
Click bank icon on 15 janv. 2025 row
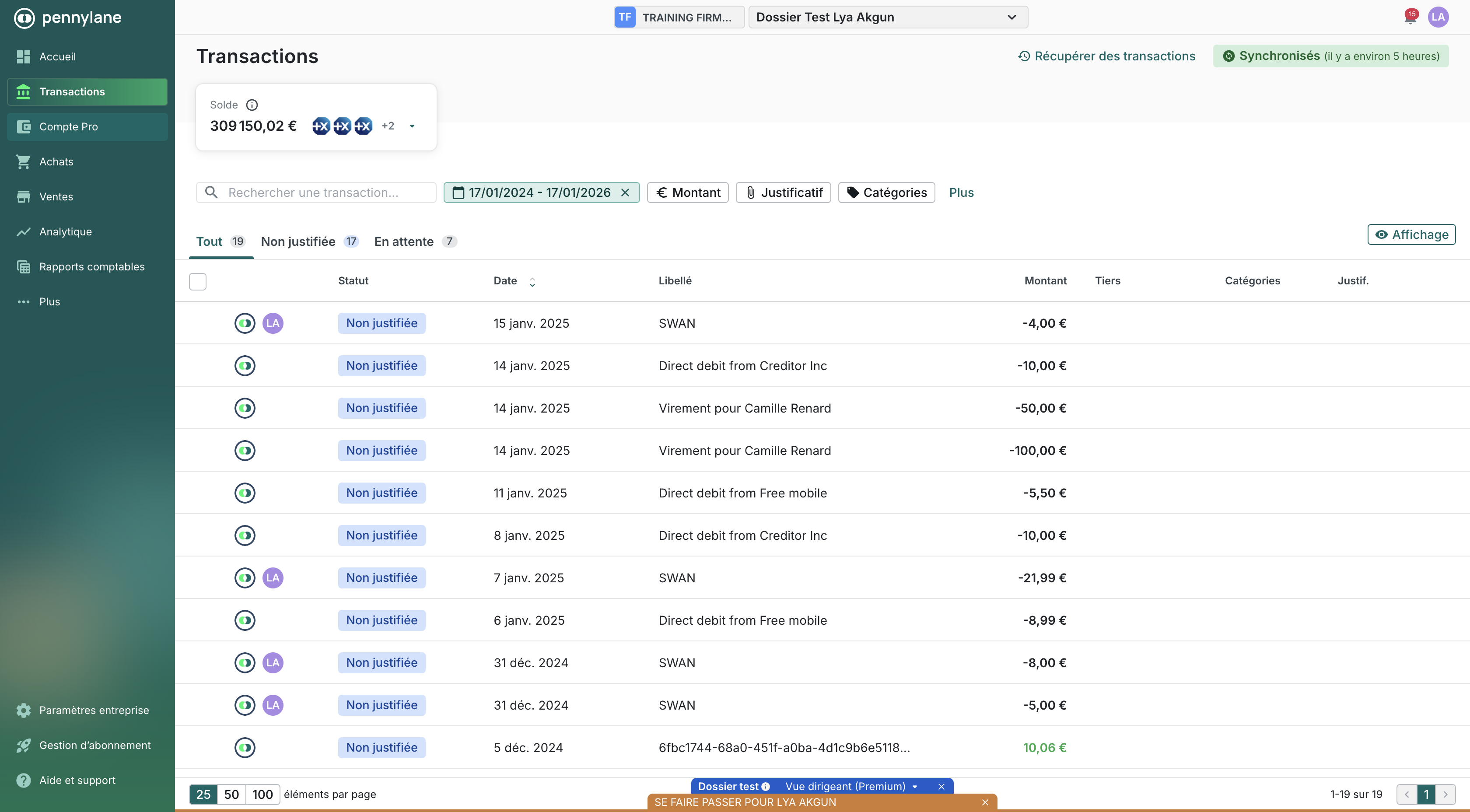click(245, 323)
